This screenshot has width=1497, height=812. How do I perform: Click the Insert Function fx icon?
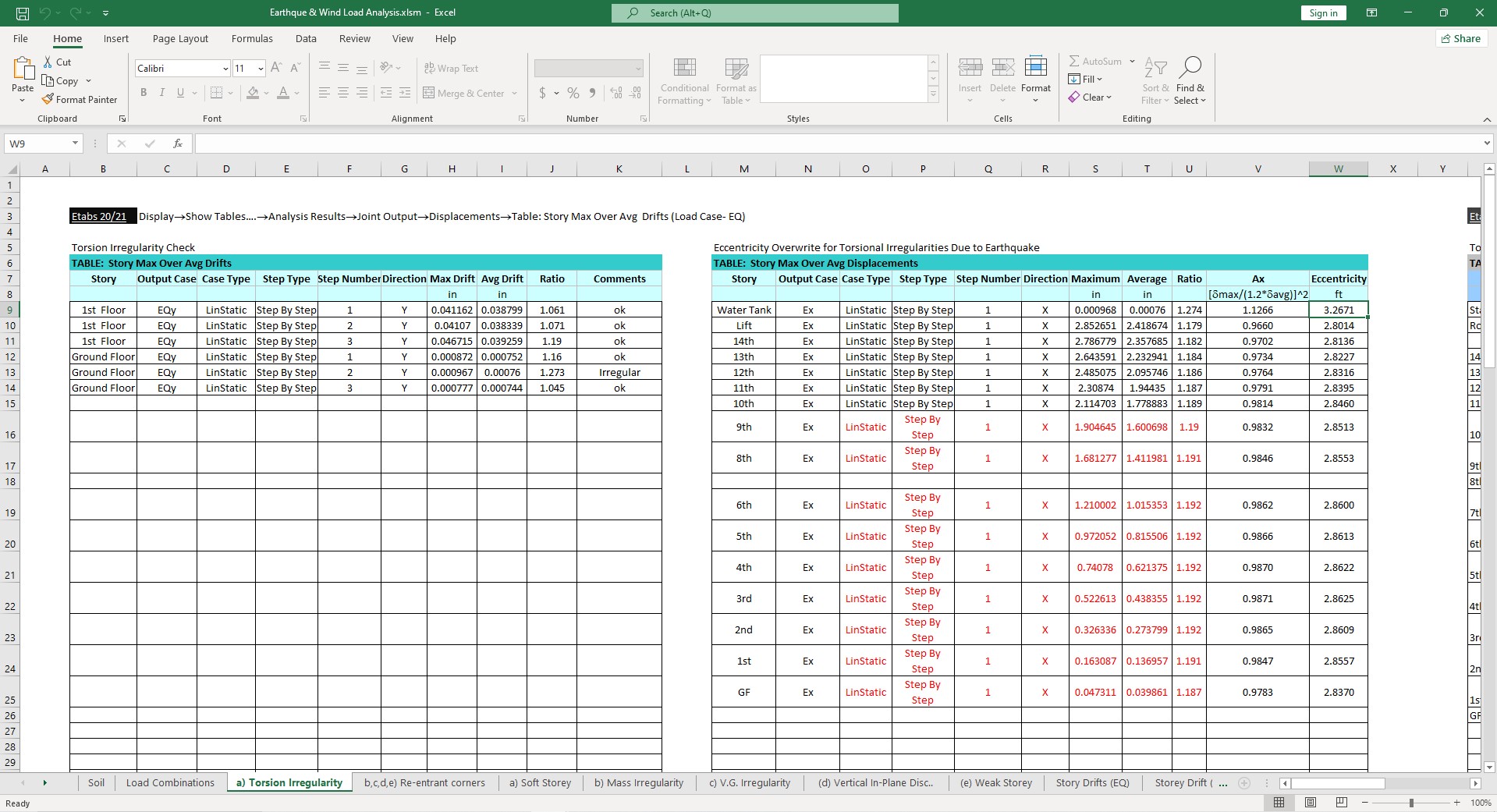178,144
